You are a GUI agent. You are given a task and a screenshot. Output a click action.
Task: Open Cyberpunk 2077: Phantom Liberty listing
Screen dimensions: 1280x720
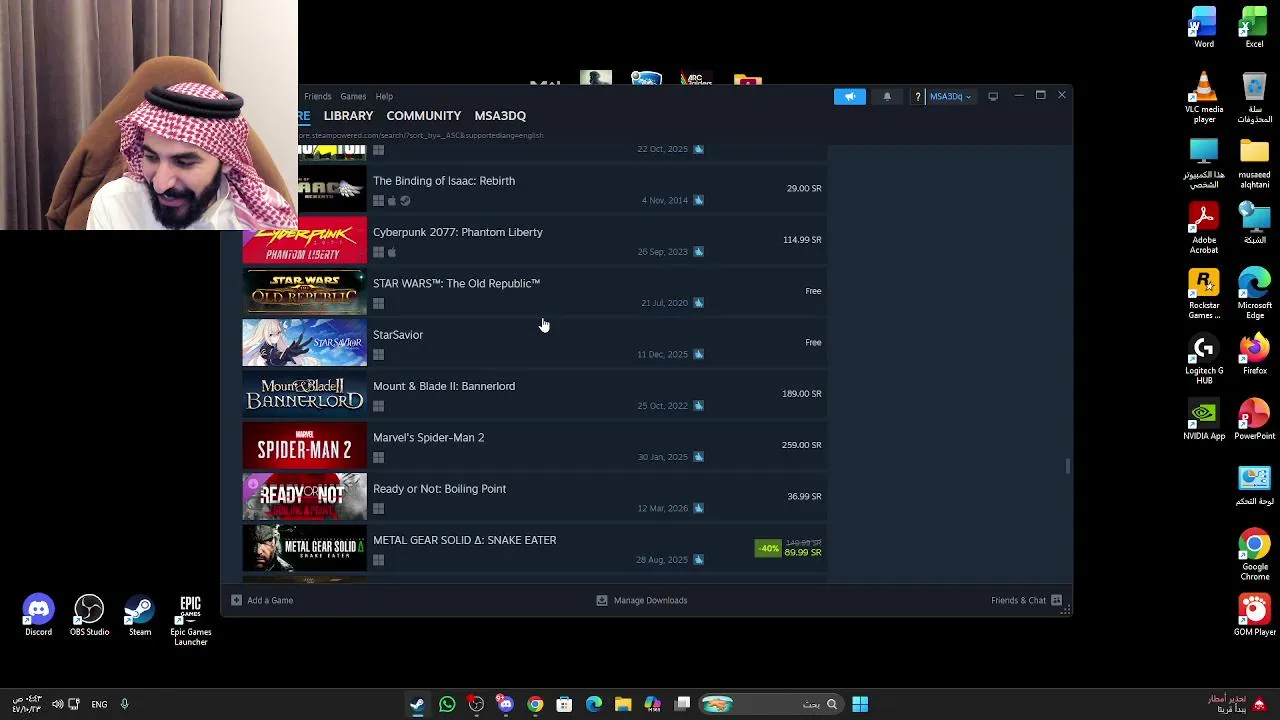click(534, 240)
